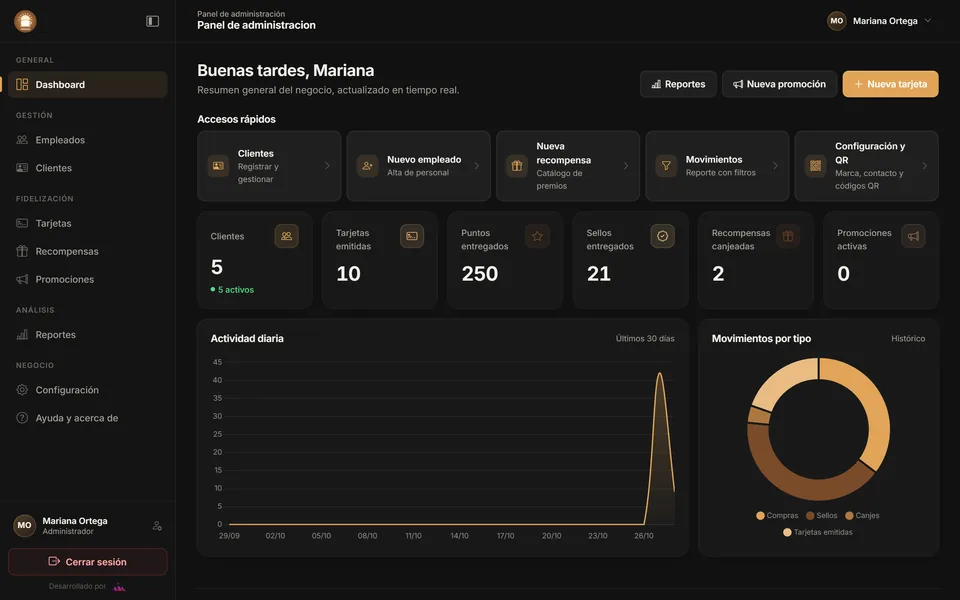The width and height of the screenshot is (960, 600).
Task: Click the '5 activos' status text
Action: coord(236,290)
